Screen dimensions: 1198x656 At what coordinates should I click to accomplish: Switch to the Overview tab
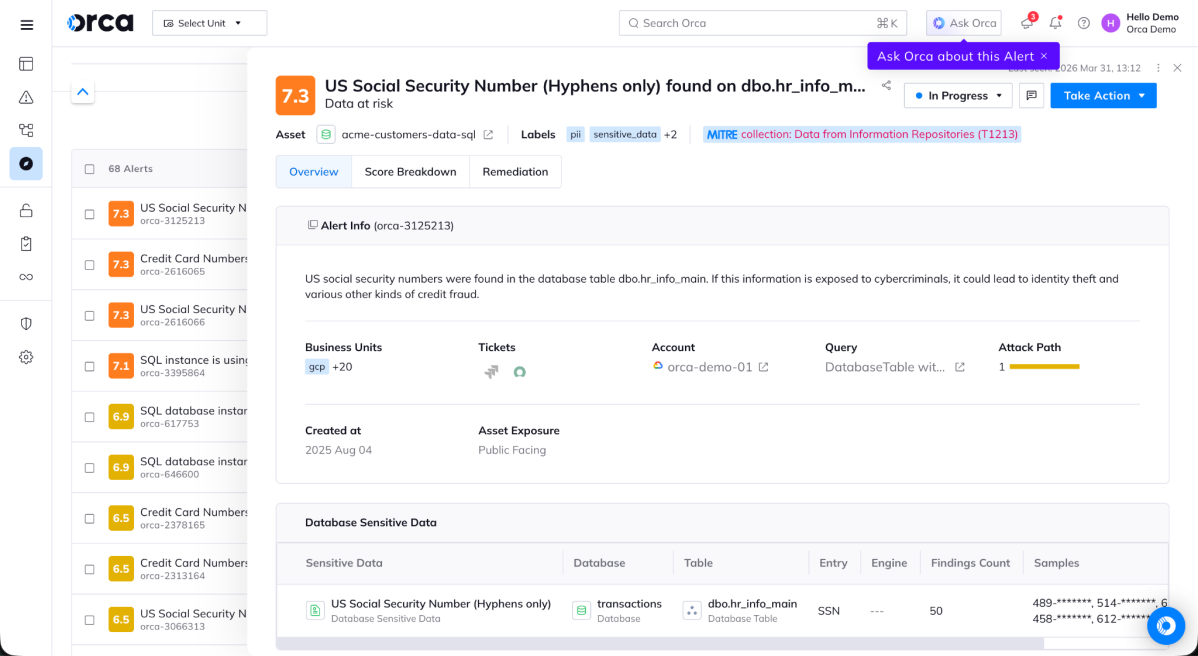tap(313, 172)
